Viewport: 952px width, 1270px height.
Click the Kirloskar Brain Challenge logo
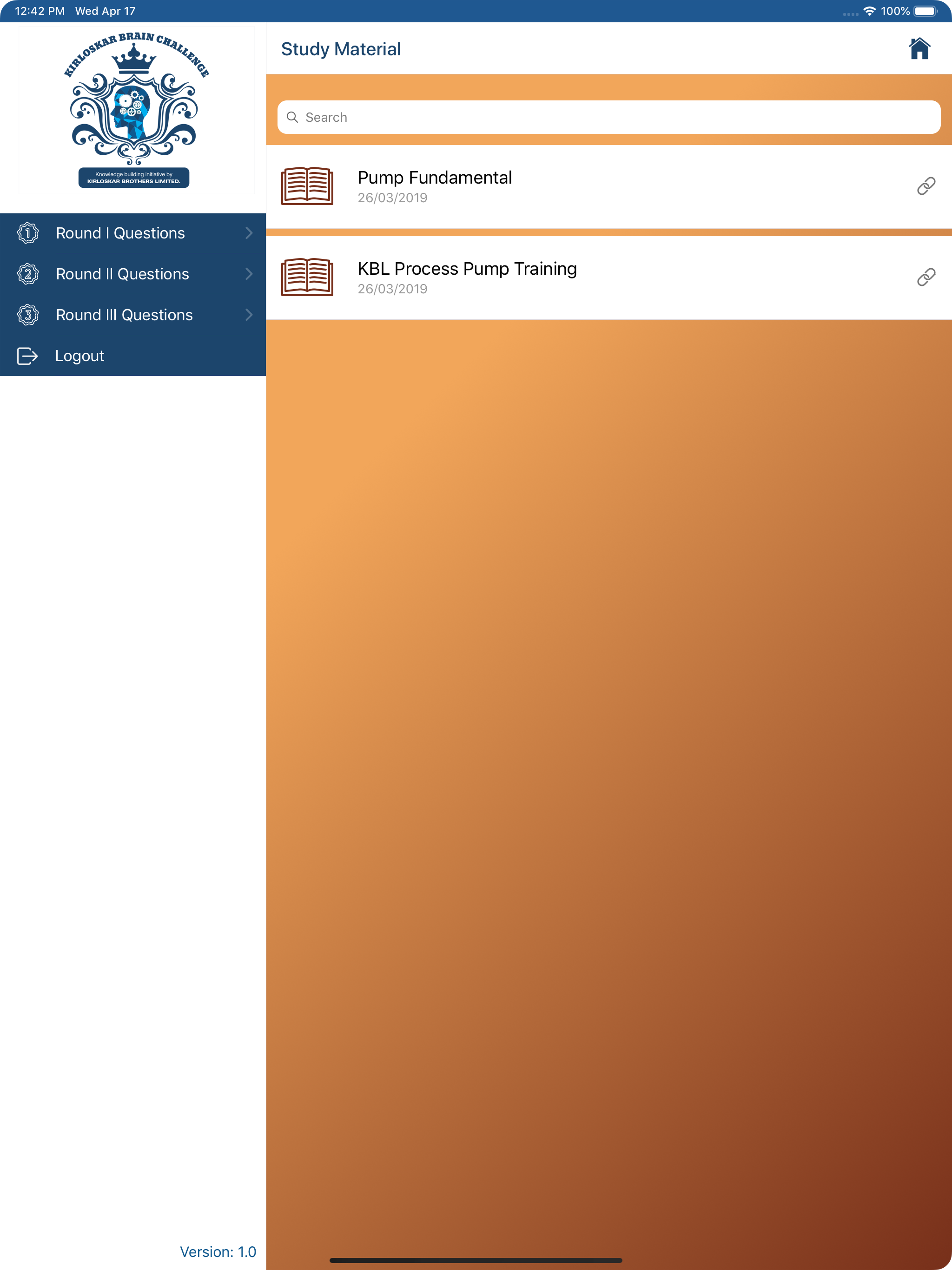[x=136, y=110]
